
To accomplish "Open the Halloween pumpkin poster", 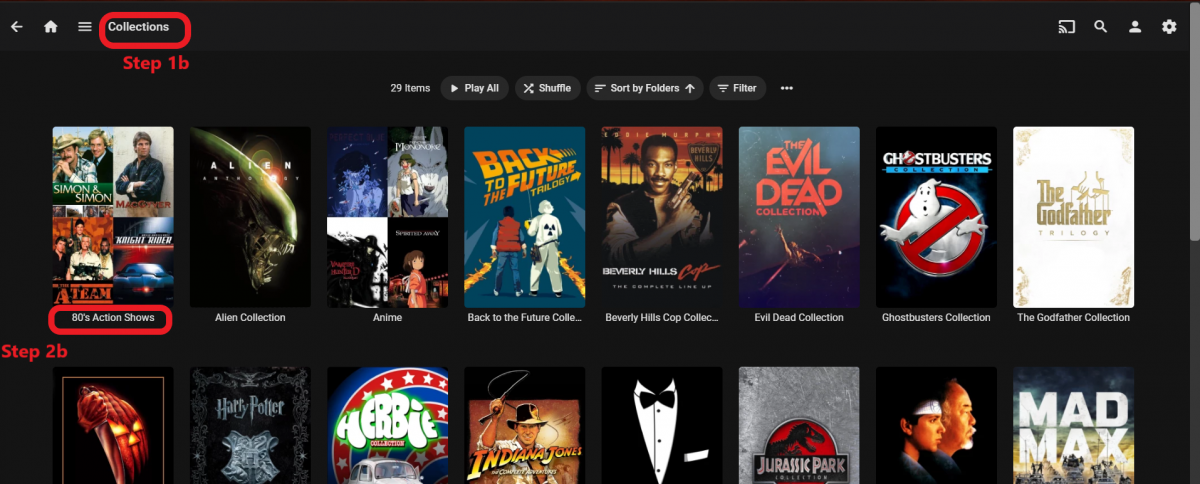I will click(113, 425).
